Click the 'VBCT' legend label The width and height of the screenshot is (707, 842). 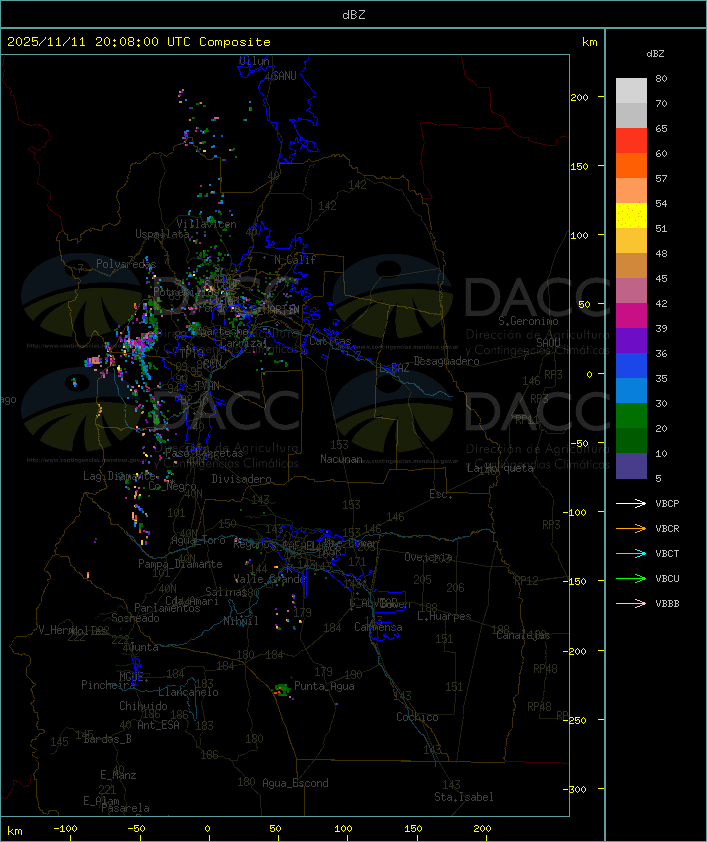point(667,554)
